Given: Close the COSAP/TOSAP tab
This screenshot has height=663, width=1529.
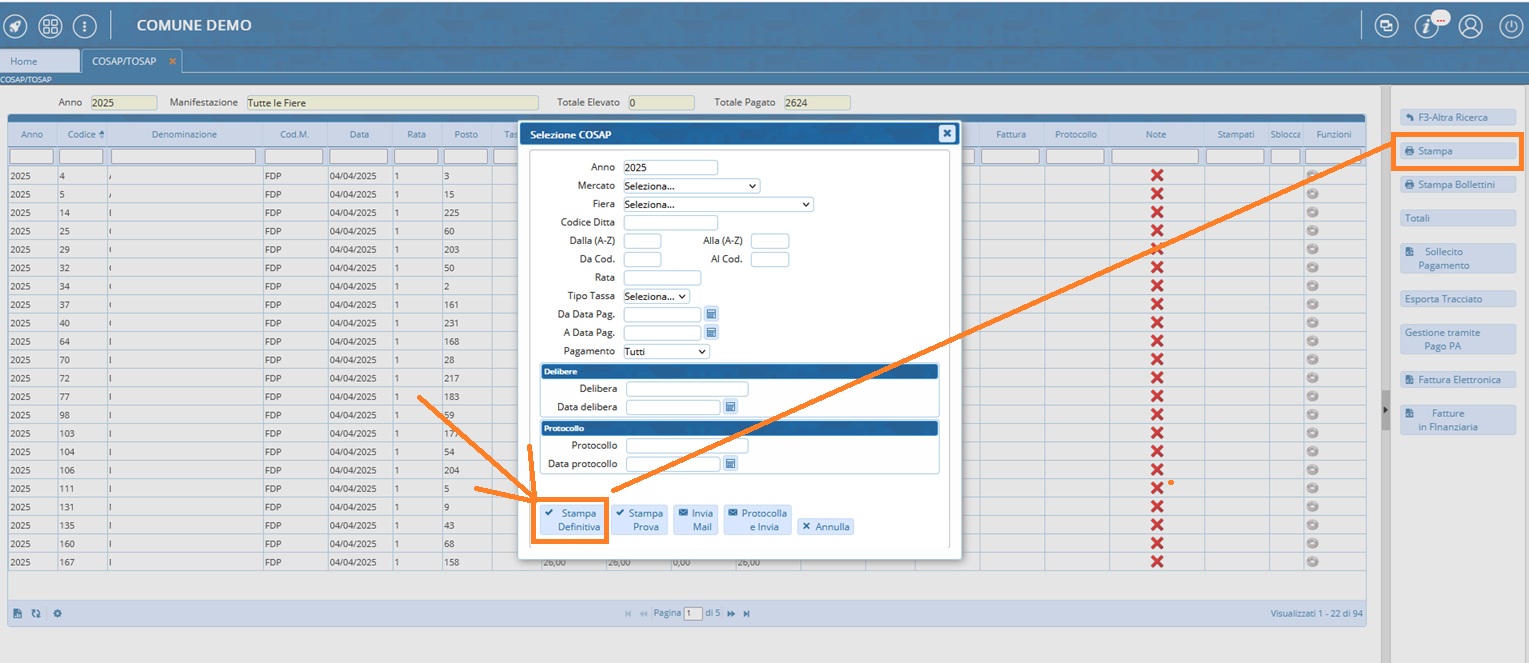Looking at the screenshot, I should (x=172, y=61).
